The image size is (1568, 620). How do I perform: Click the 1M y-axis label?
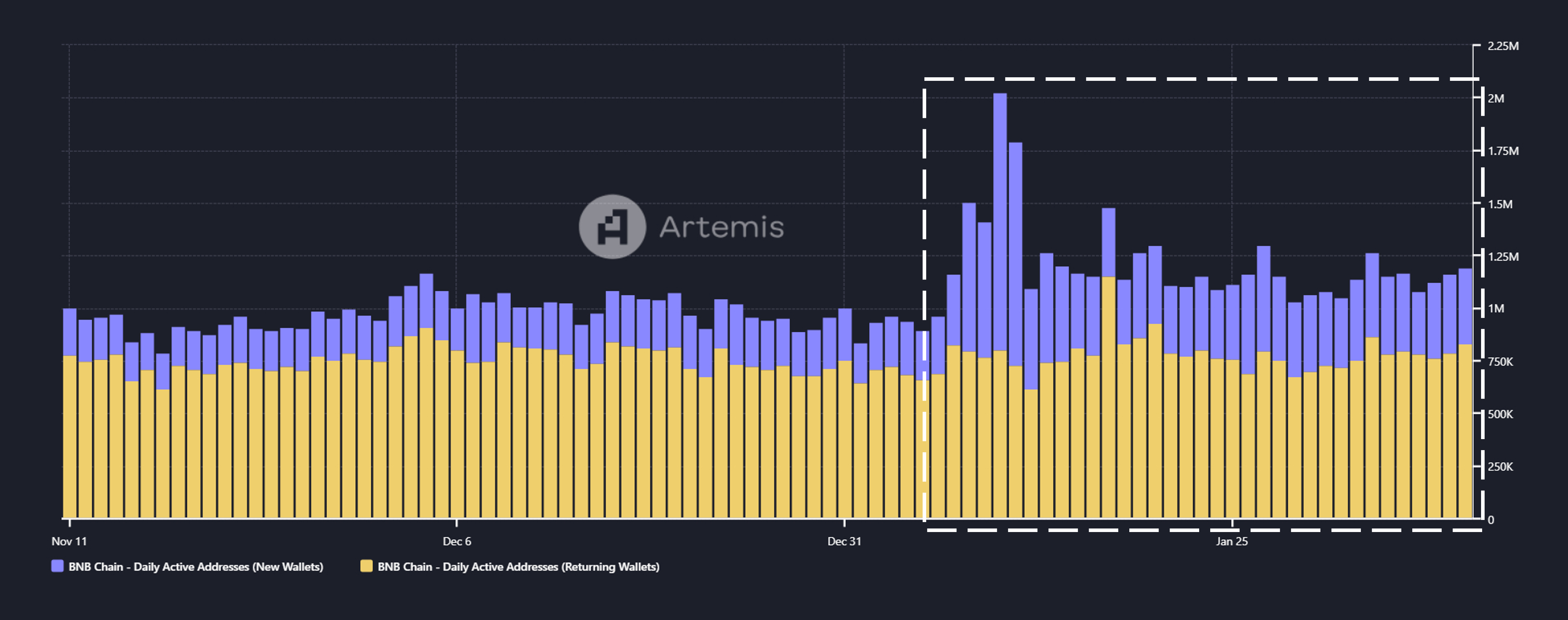point(1496,309)
